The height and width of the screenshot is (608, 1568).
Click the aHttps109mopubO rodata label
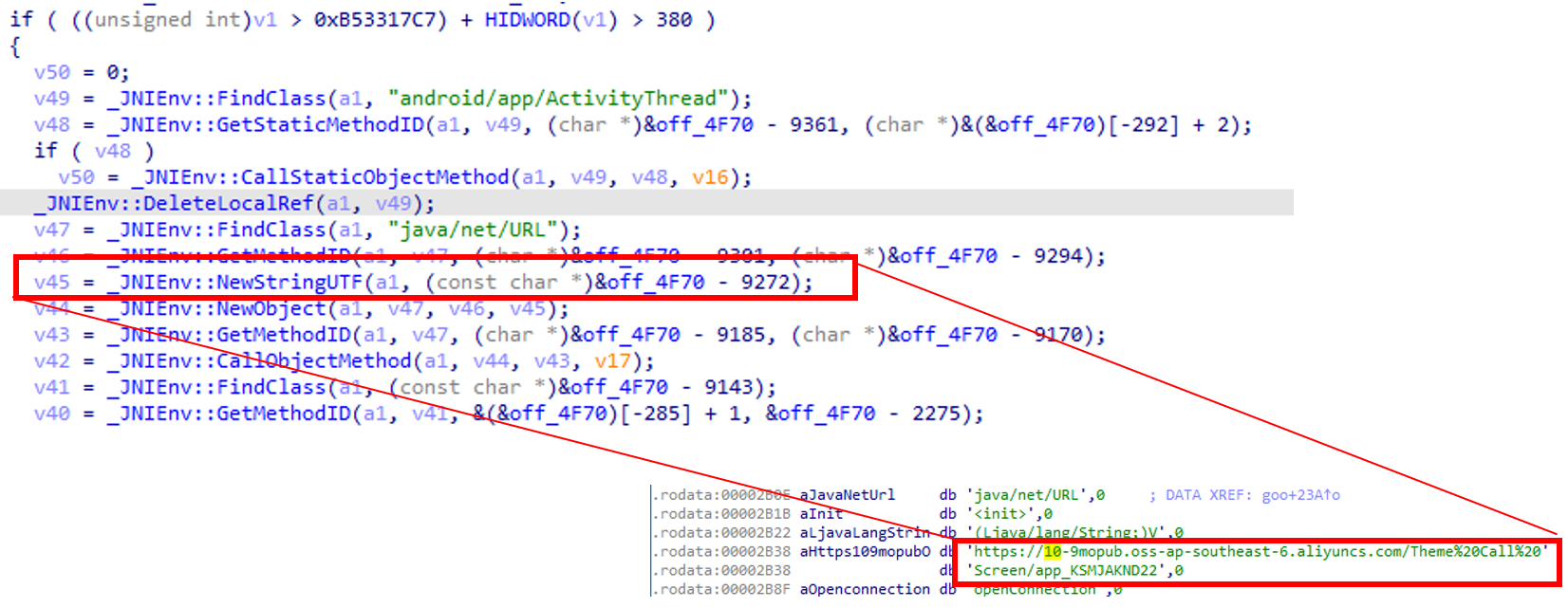tap(865, 552)
